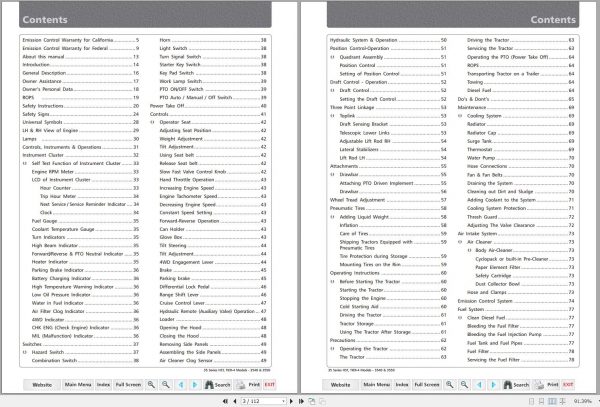Screen dimensions: 600x407
Task: Click the zoom-out magnifier on the left page toolbar
Action: coord(166,384)
